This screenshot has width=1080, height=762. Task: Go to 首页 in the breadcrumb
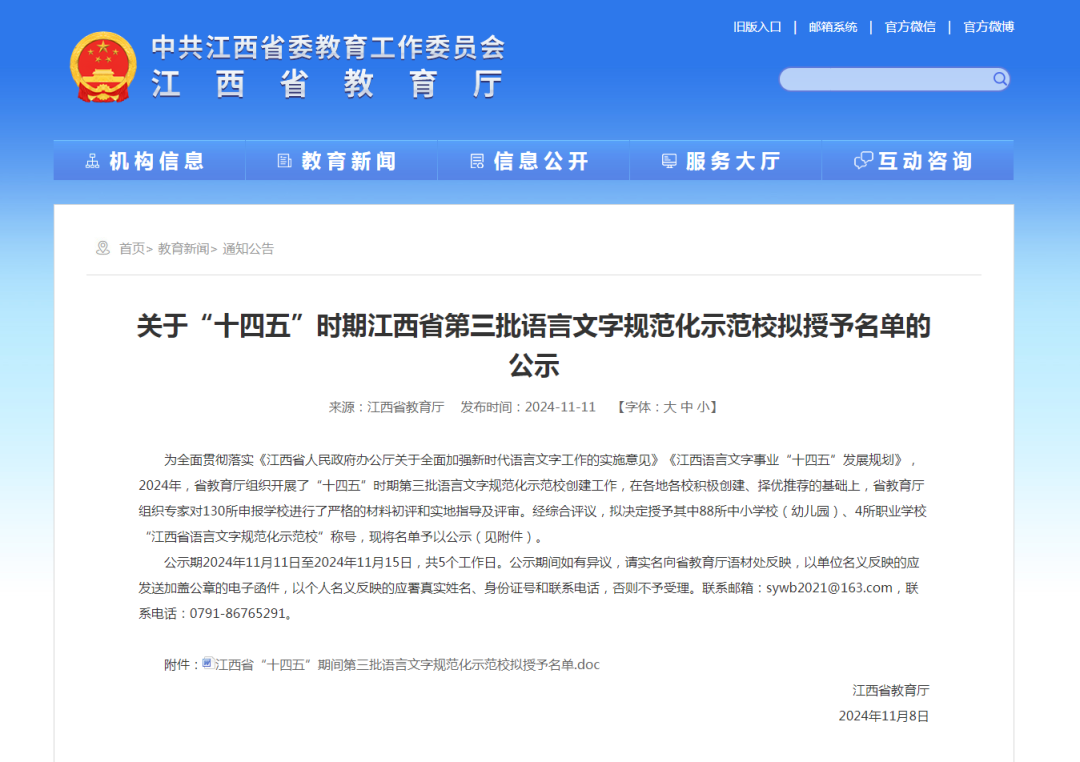132,249
